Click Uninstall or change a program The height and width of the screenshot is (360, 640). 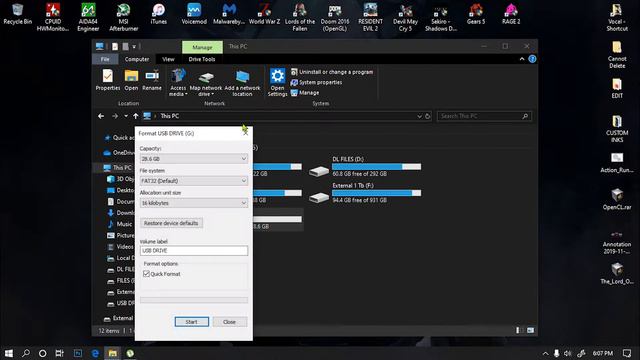tap(332, 72)
